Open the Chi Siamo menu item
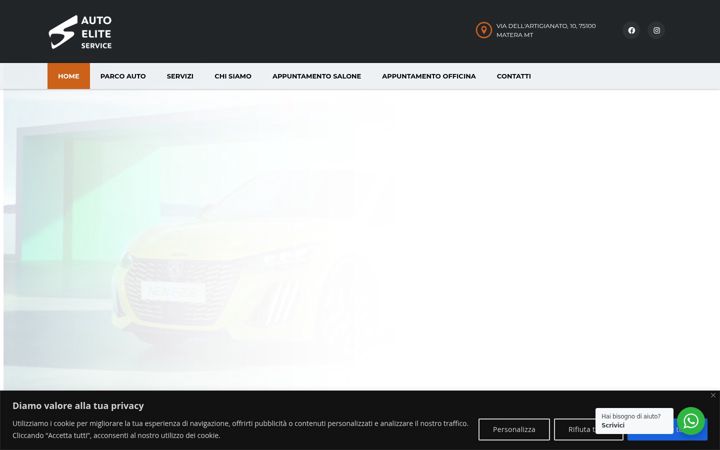Image resolution: width=720 pixels, height=450 pixels. click(233, 76)
